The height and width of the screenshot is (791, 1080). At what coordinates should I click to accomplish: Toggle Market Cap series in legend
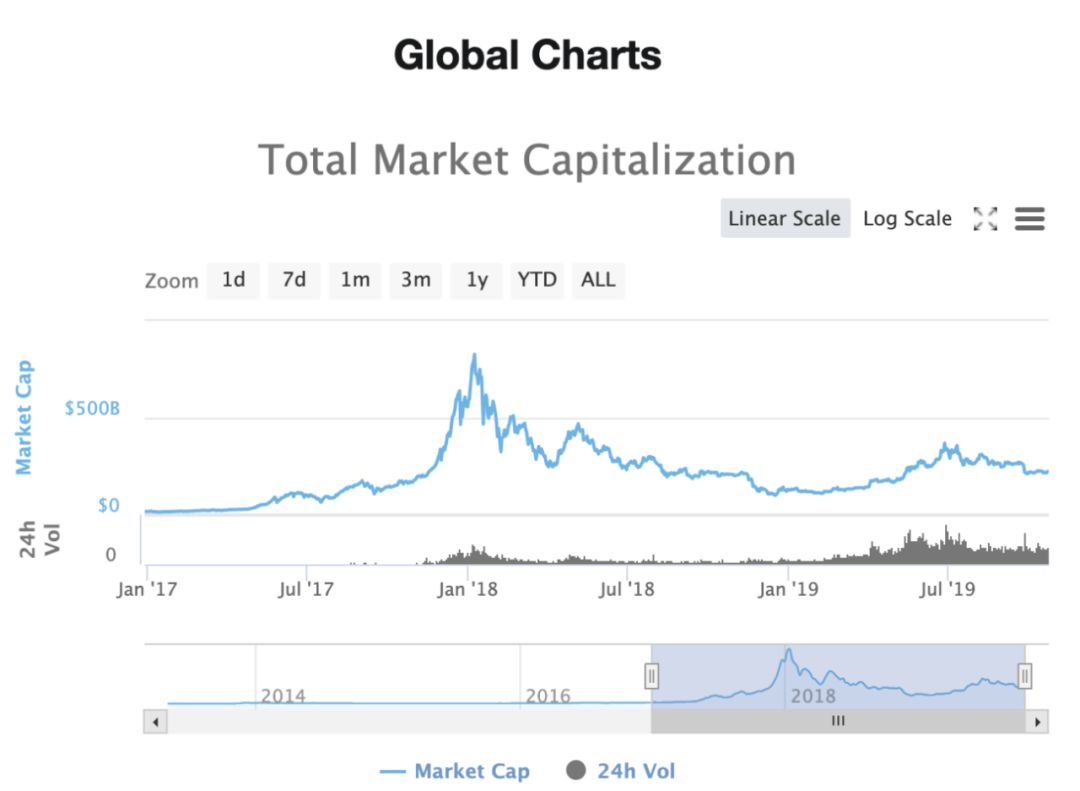pos(456,771)
